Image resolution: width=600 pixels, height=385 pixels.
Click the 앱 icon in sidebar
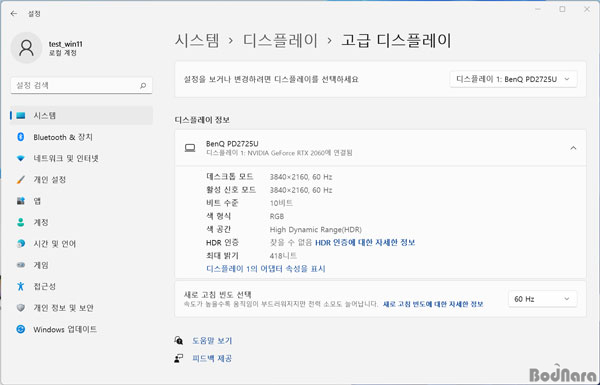tap(21, 201)
